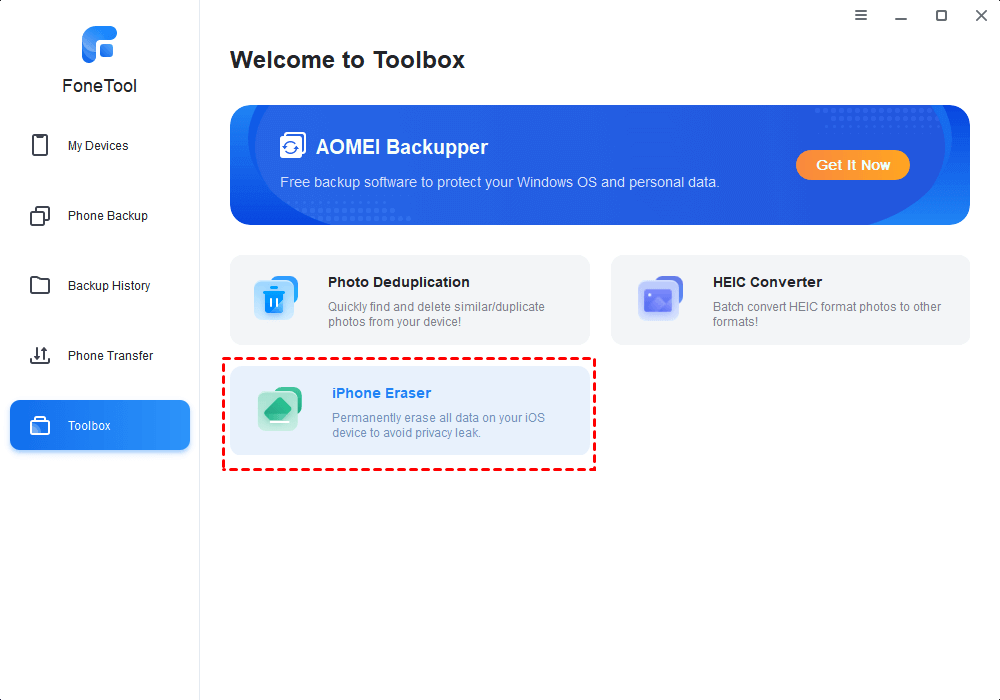Click the Toolbox briefcase icon
Viewport: 1000px width, 700px height.
(40, 426)
